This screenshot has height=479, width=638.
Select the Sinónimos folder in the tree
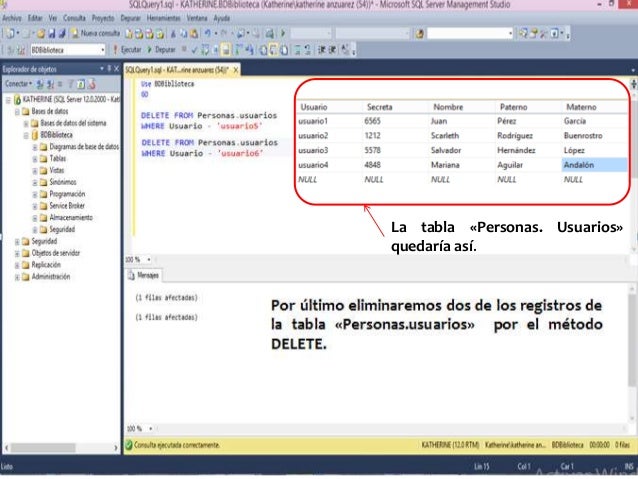(63, 182)
